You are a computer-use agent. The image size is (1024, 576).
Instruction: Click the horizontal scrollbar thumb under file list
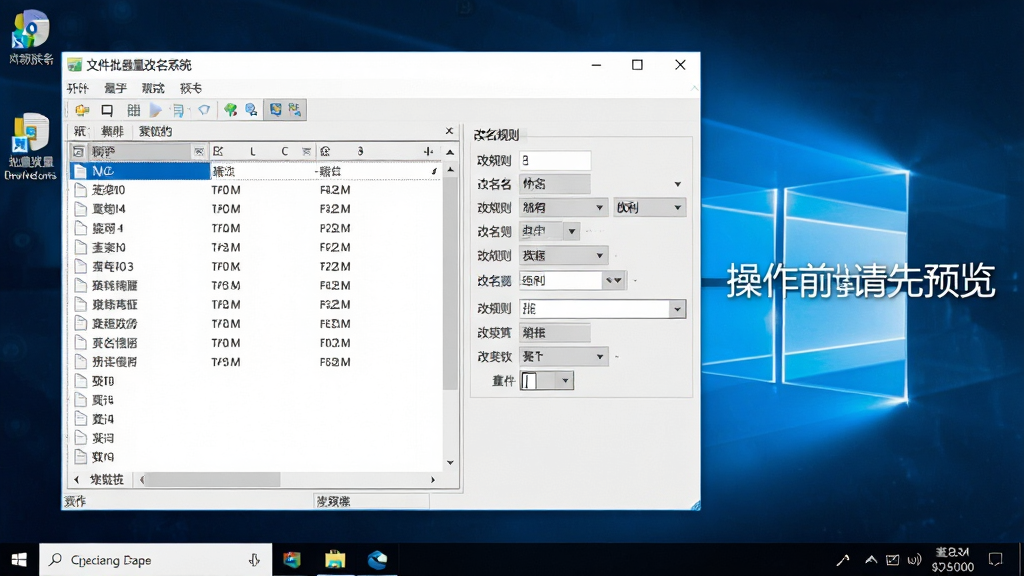pos(213,479)
